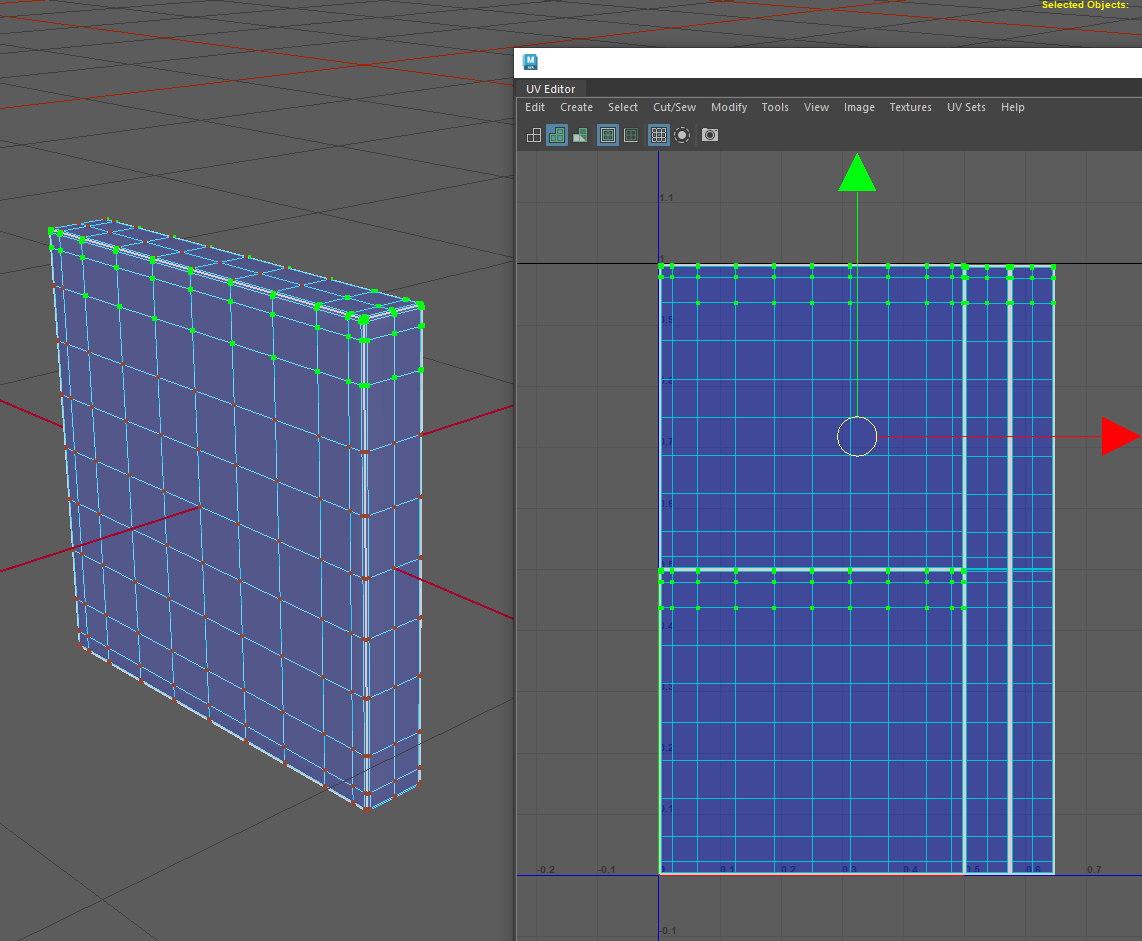The height and width of the screenshot is (941, 1142).
Task: Open the Edit menu
Action: pos(535,107)
